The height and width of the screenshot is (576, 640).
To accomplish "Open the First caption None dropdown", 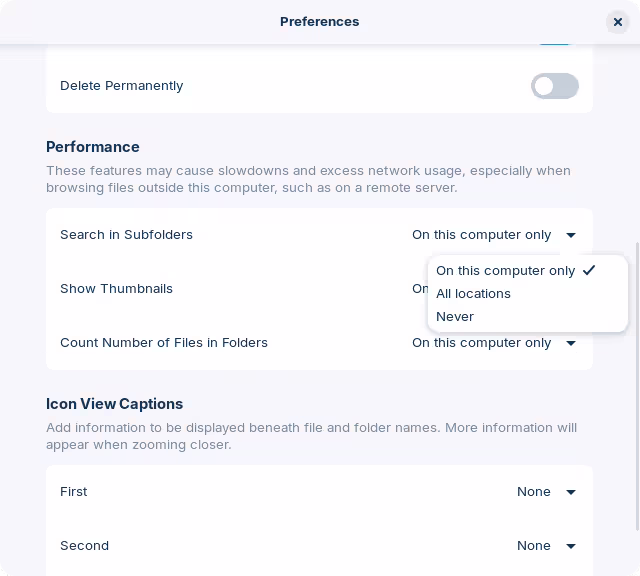I will point(547,491).
